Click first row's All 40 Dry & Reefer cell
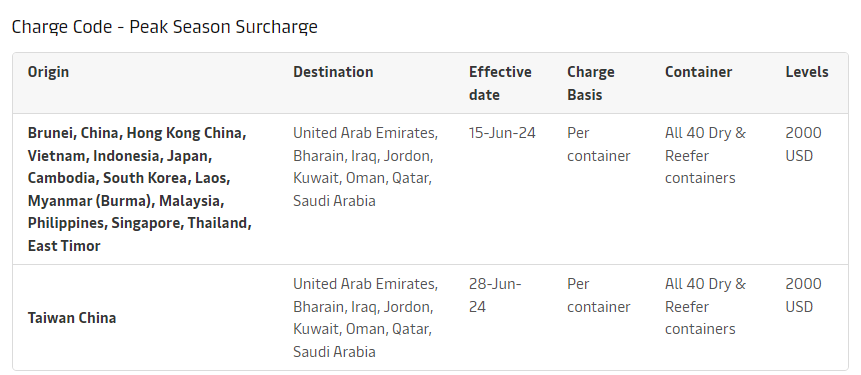 (705, 155)
